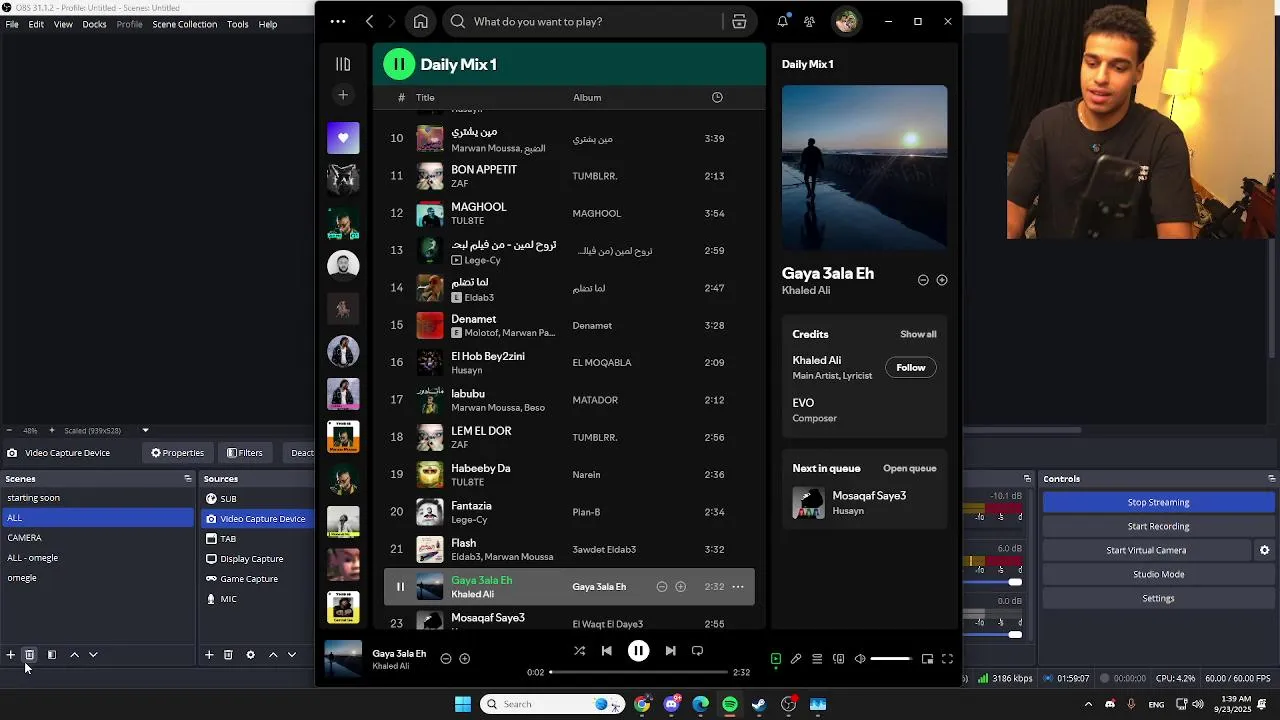Open Spotify miniplayer icon

[927, 659]
